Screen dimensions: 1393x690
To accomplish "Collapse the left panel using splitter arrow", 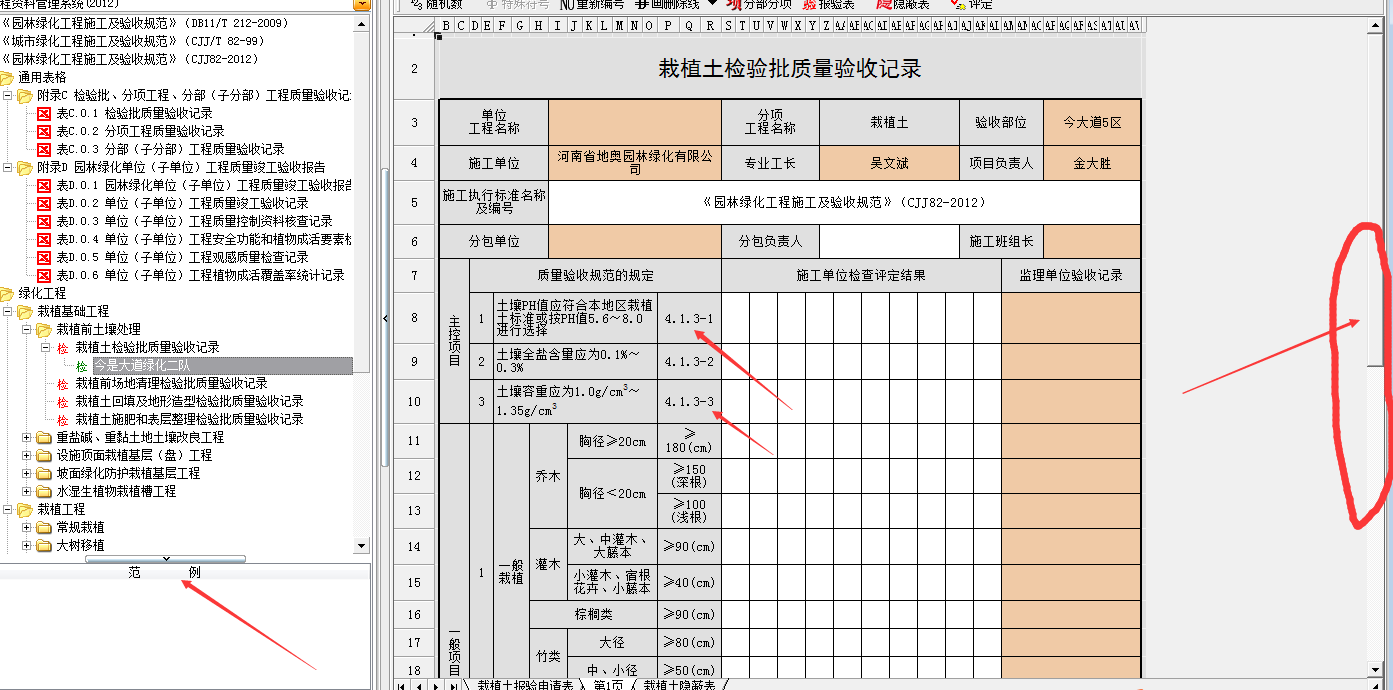I will [x=386, y=318].
